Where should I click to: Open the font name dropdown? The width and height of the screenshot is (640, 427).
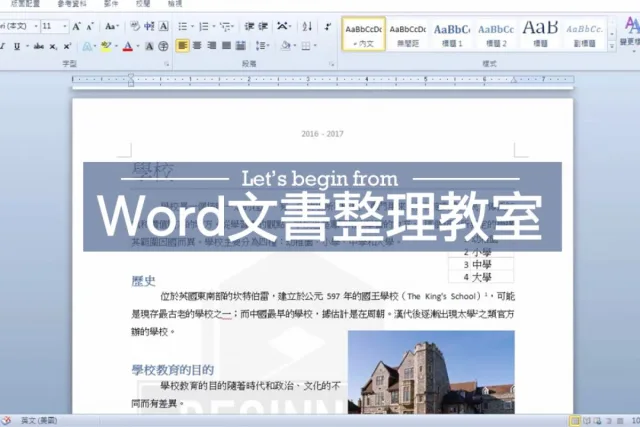36,27
